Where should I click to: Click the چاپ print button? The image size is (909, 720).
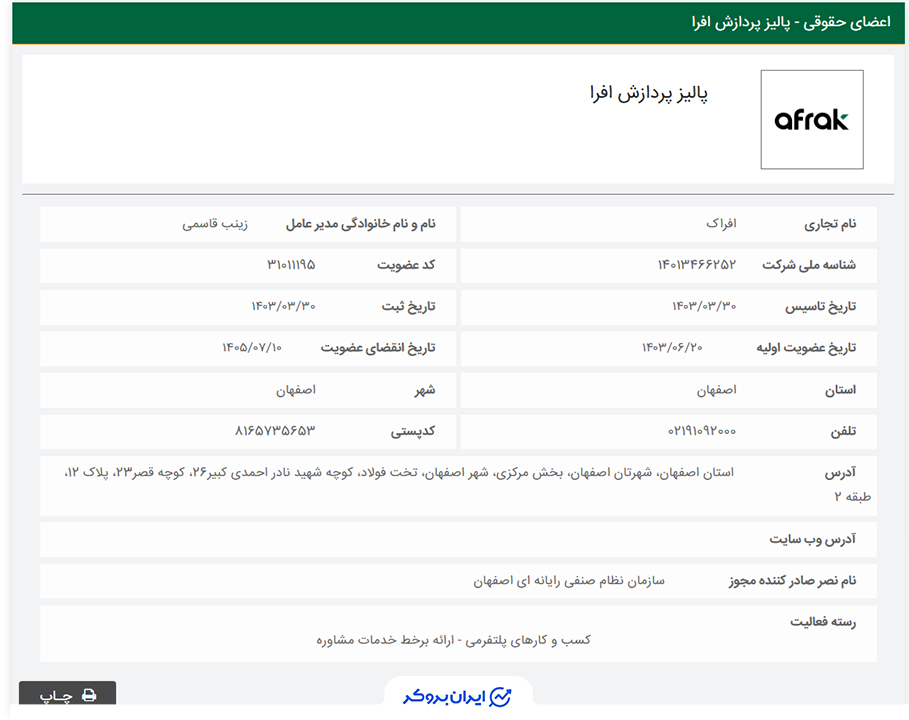[x=67, y=694]
